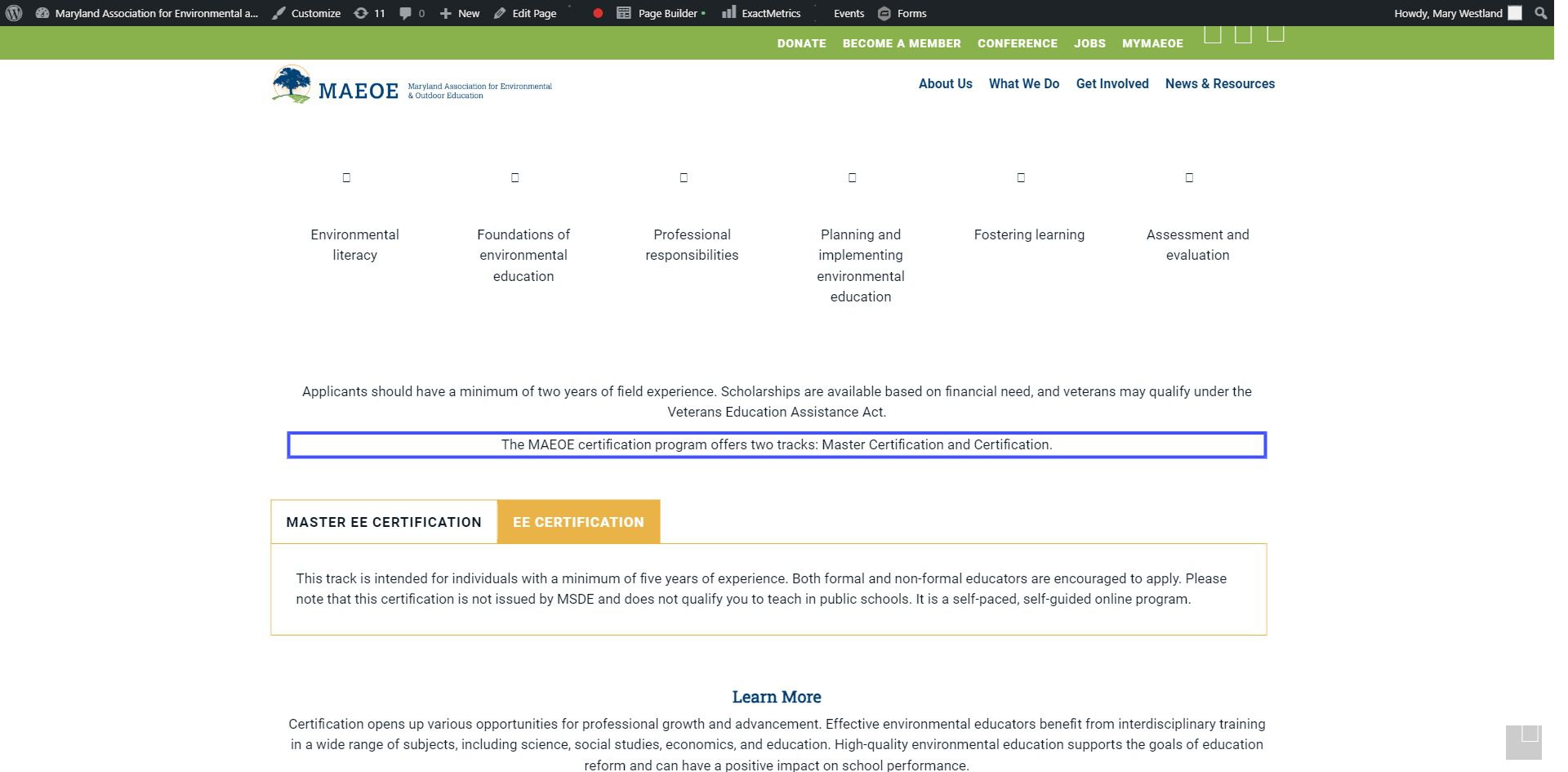Viewport: 1568px width, 772px height.
Task: Click the admin bar search magnifier
Action: click(x=1540, y=13)
